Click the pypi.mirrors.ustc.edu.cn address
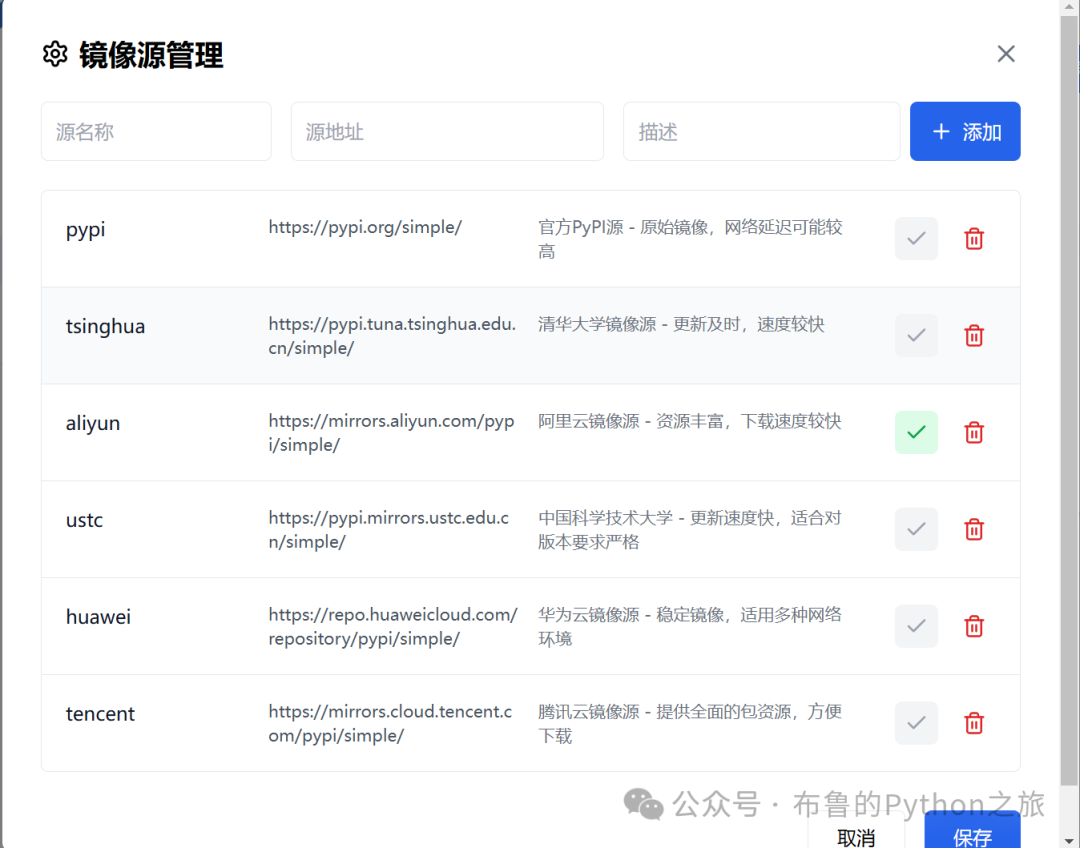The height and width of the screenshot is (848, 1080). click(x=388, y=530)
